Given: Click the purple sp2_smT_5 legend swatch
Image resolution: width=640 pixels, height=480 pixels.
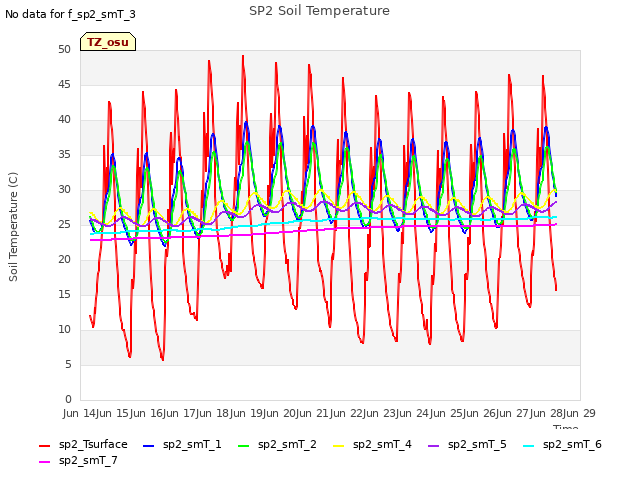Looking at the screenshot, I should [433, 446].
